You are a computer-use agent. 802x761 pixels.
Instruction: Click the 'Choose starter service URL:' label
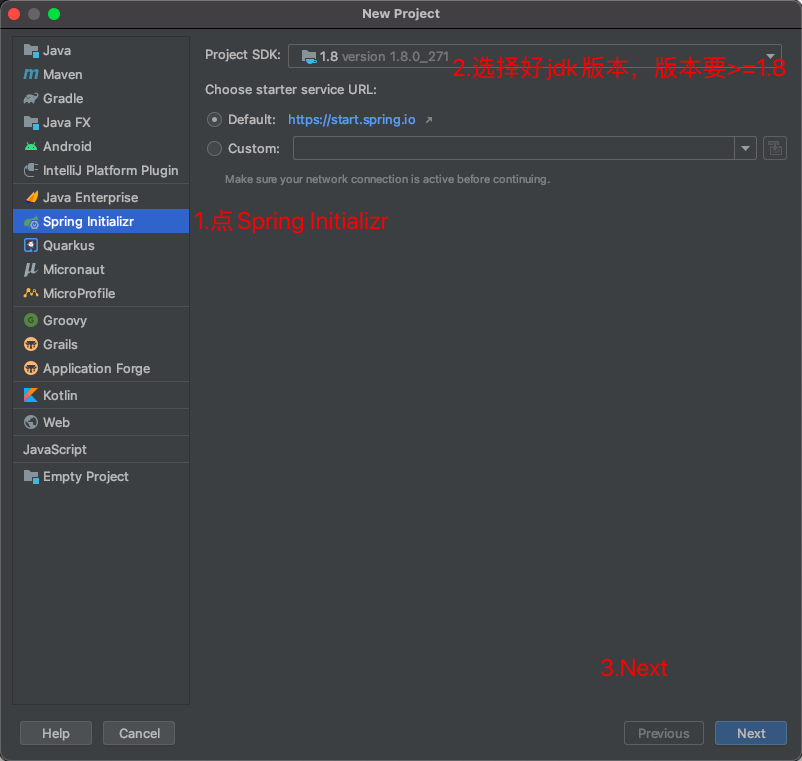291,89
